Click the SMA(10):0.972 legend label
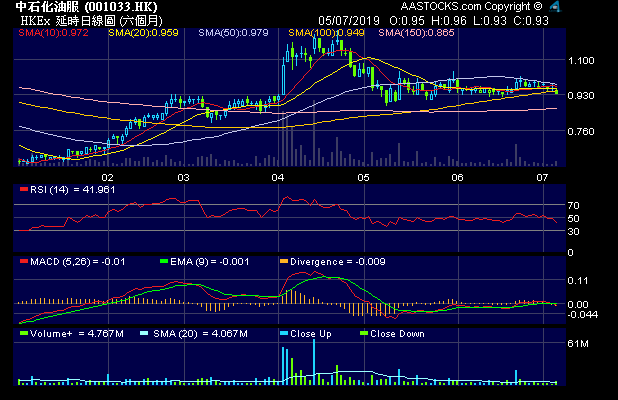Image resolution: width=618 pixels, height=400 pixels. click(x=54, y=33)
